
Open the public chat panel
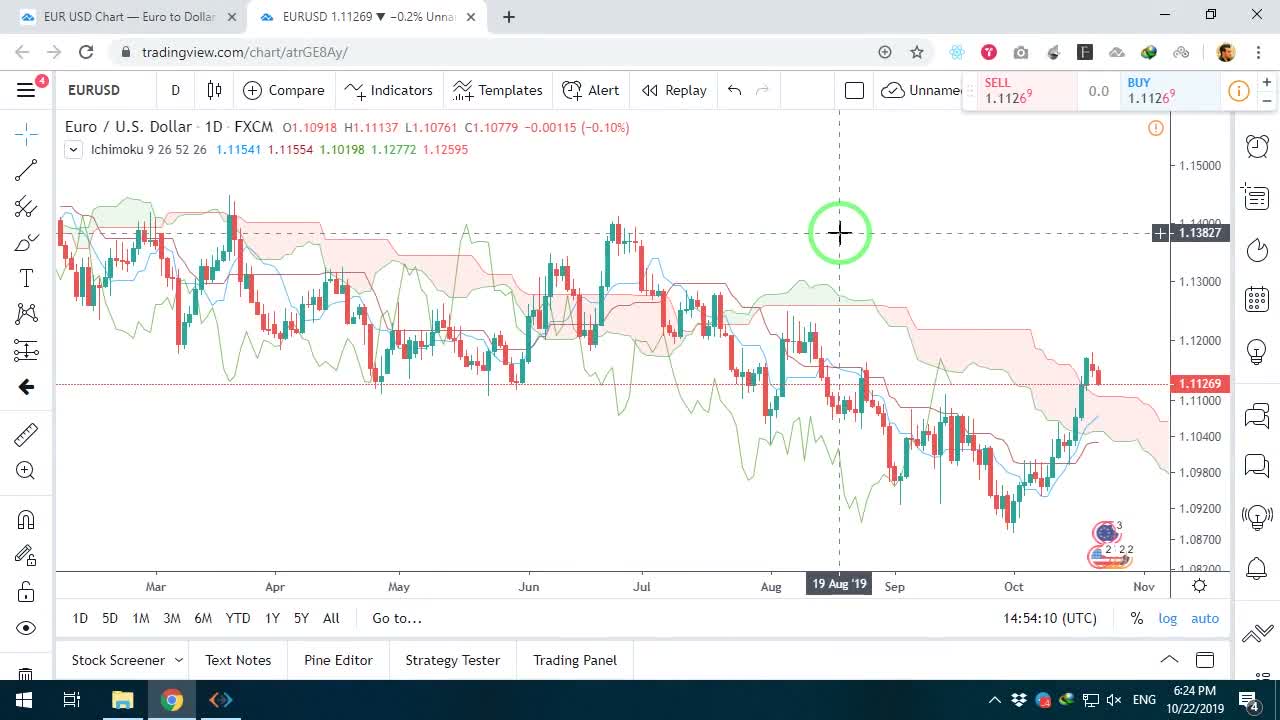pyautogui.click(x=1257, y=415)
